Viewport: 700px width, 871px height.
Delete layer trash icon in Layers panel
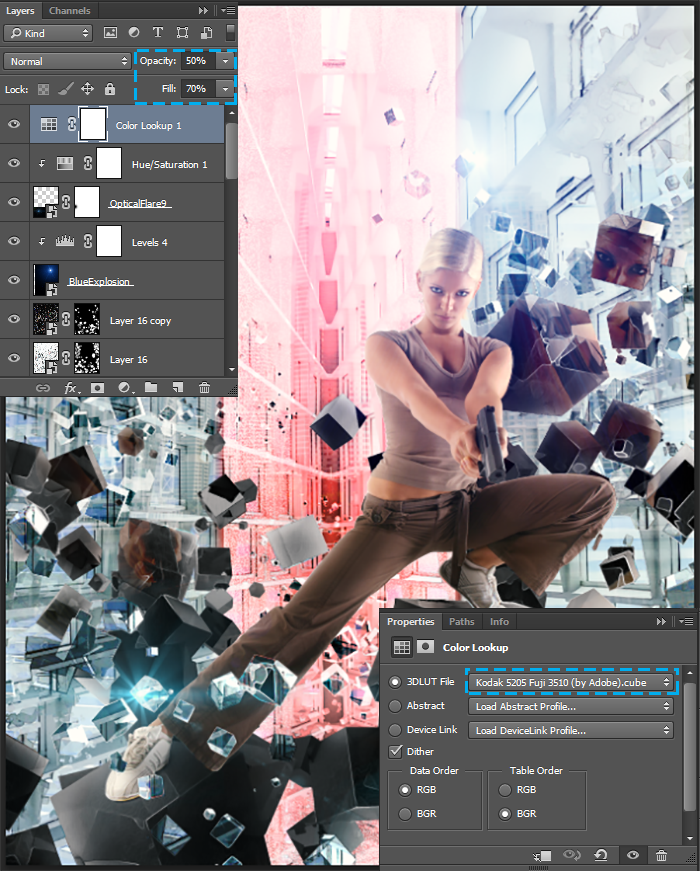tap(204, 388)
